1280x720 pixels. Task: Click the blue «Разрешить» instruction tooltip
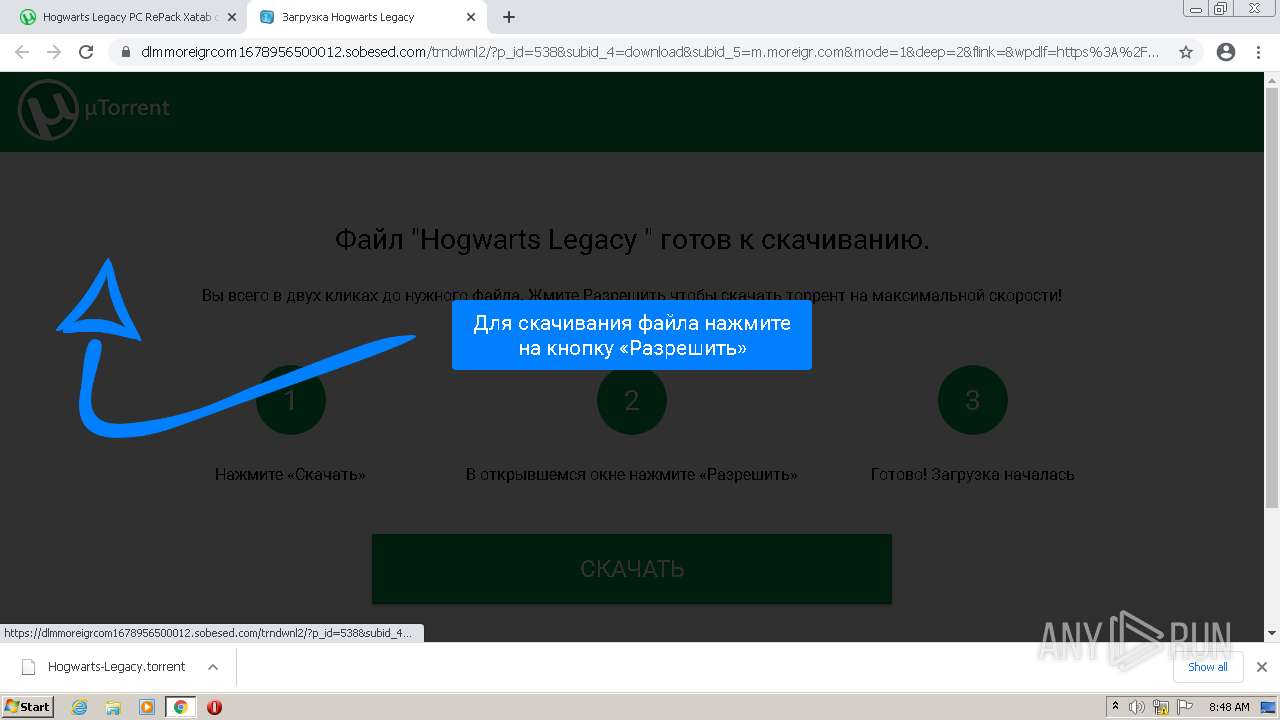pos(632,335)
